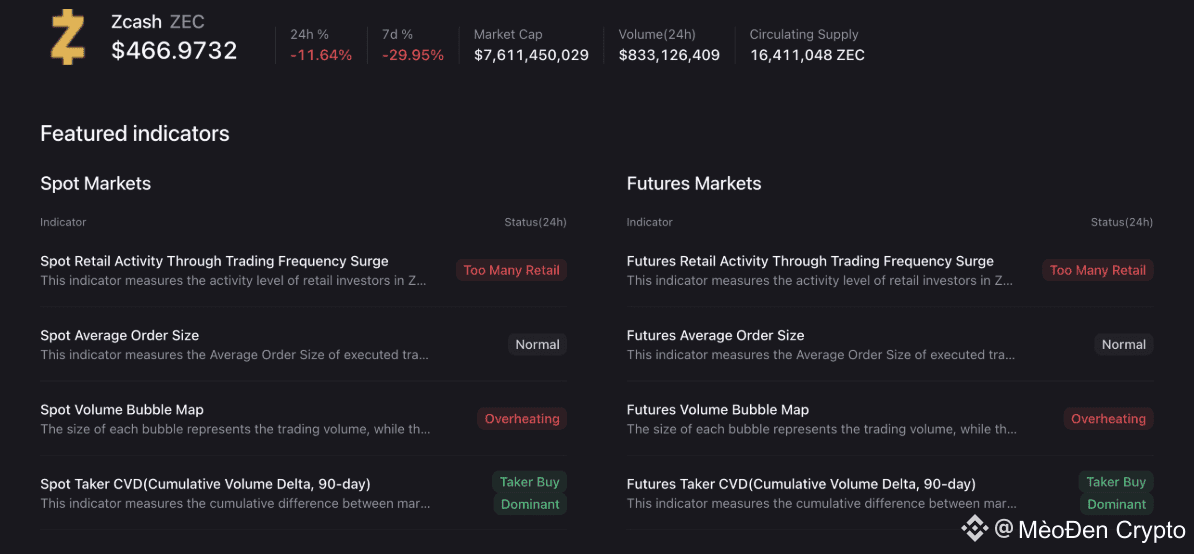Viewport: 1194px width, 554px height.
Task: Open the Futures Average Order Size indicator
Action: coord(715,336)
